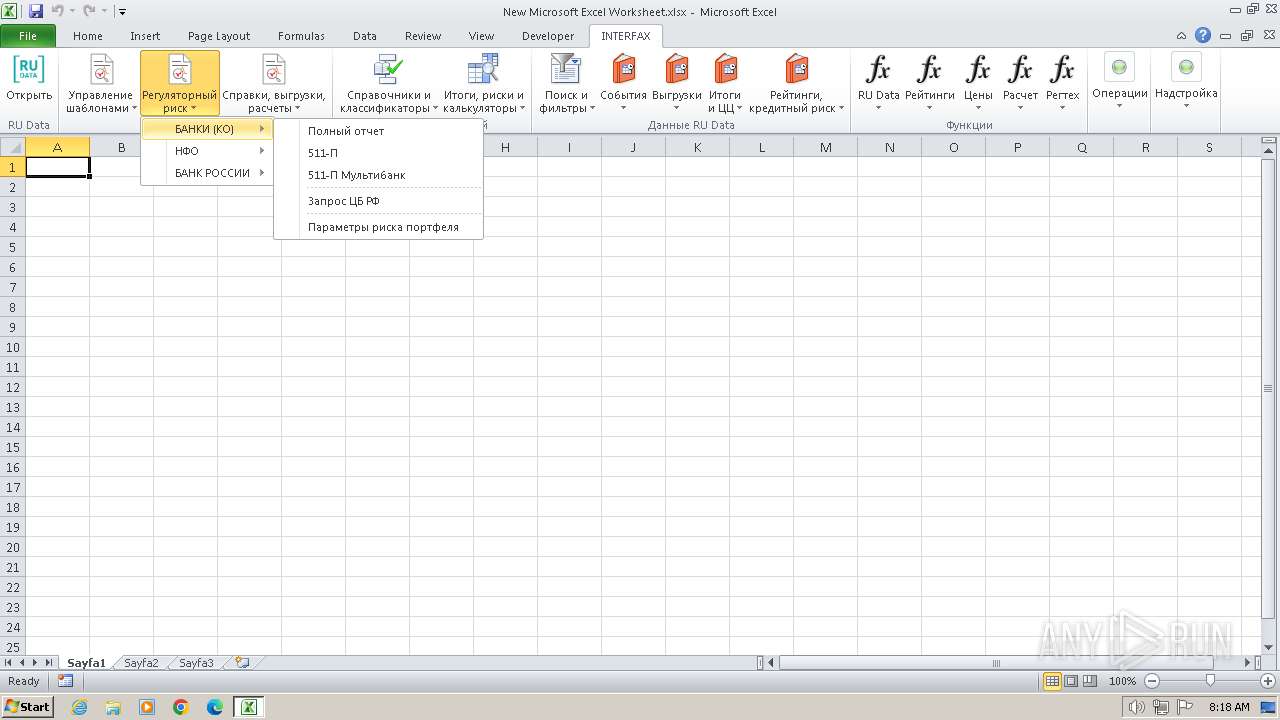1280x720 pixels.
Task: Click zoom level 100% button
Action: click(1122, 681)
